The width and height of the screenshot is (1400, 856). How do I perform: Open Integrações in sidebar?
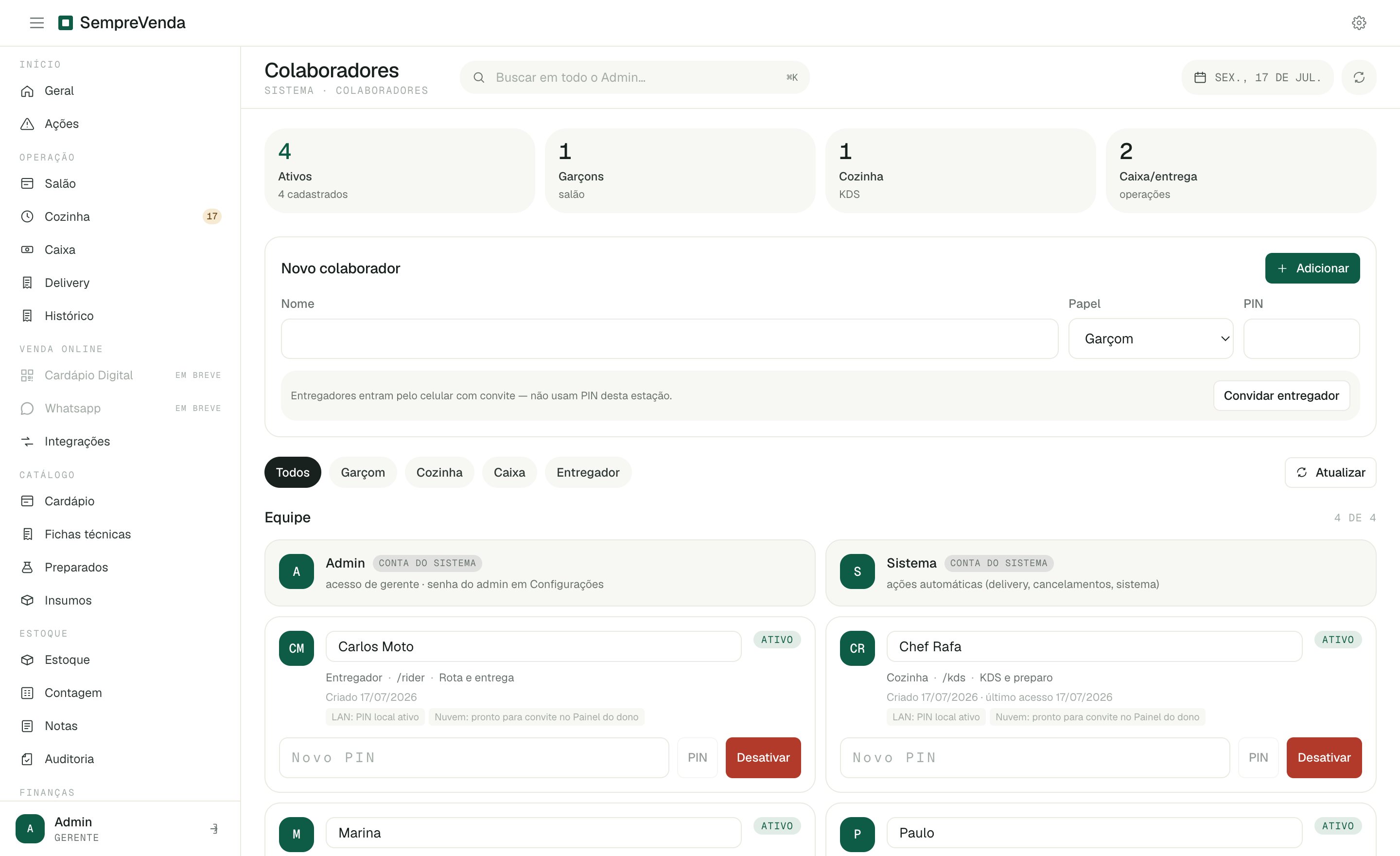point(120,441)
